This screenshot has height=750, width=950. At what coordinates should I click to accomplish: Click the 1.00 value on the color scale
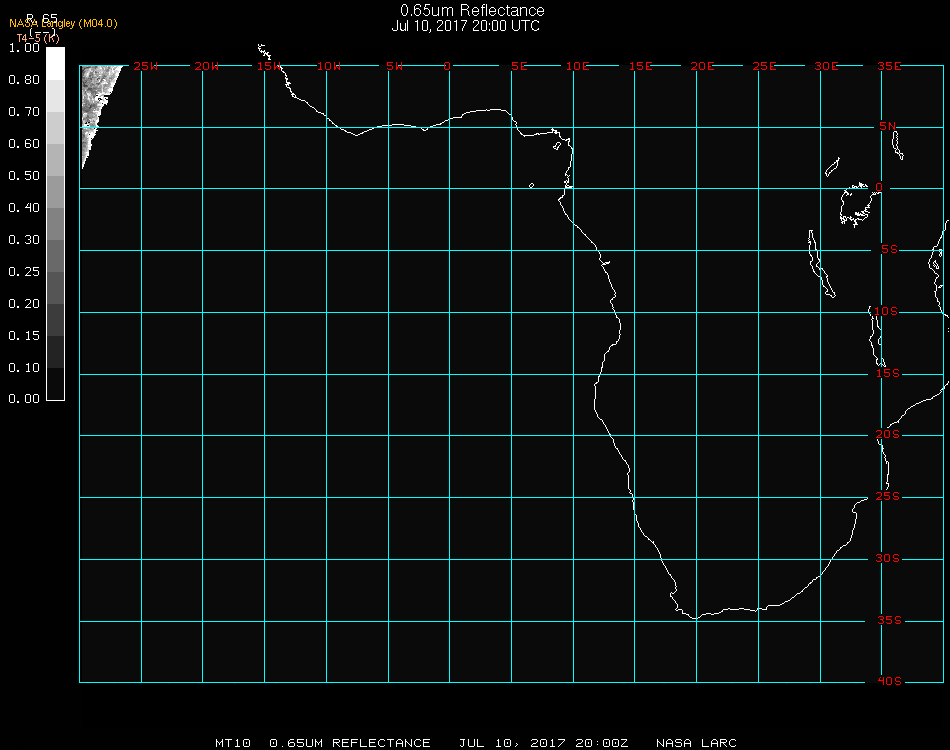point(24,48)
